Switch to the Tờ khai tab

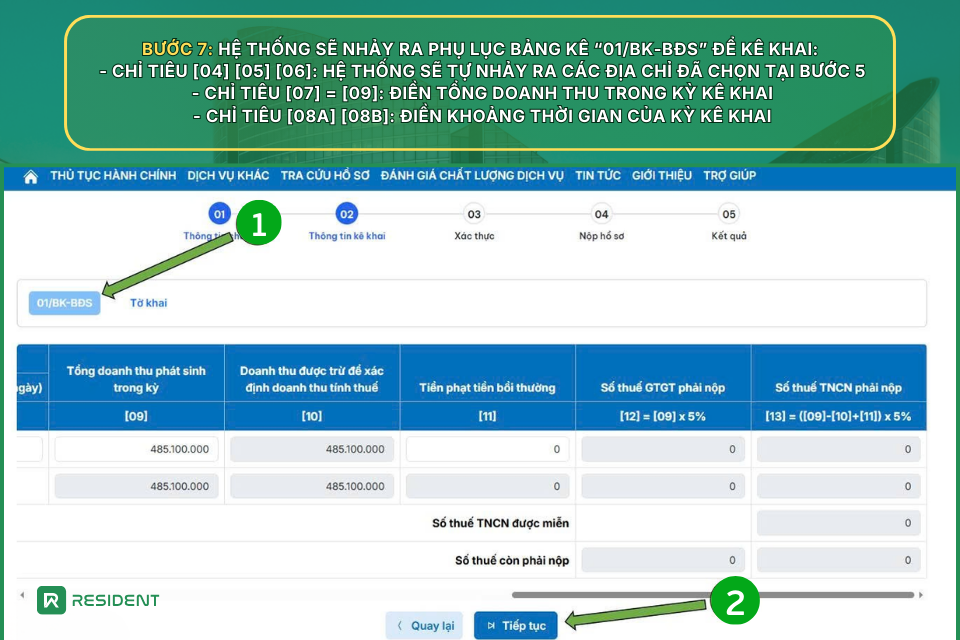click(148, 303)
